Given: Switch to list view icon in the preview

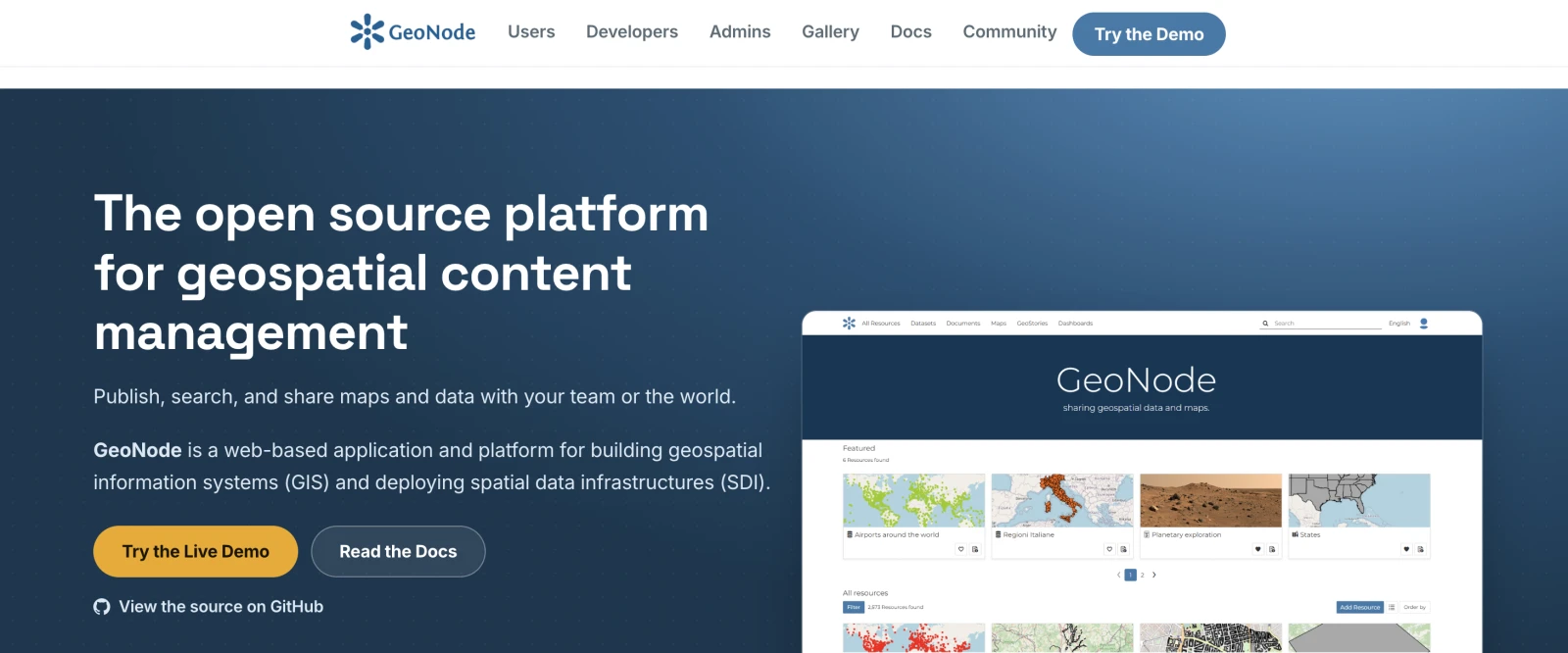Looking at the screenshot, I should click(x=1392, y=607).
